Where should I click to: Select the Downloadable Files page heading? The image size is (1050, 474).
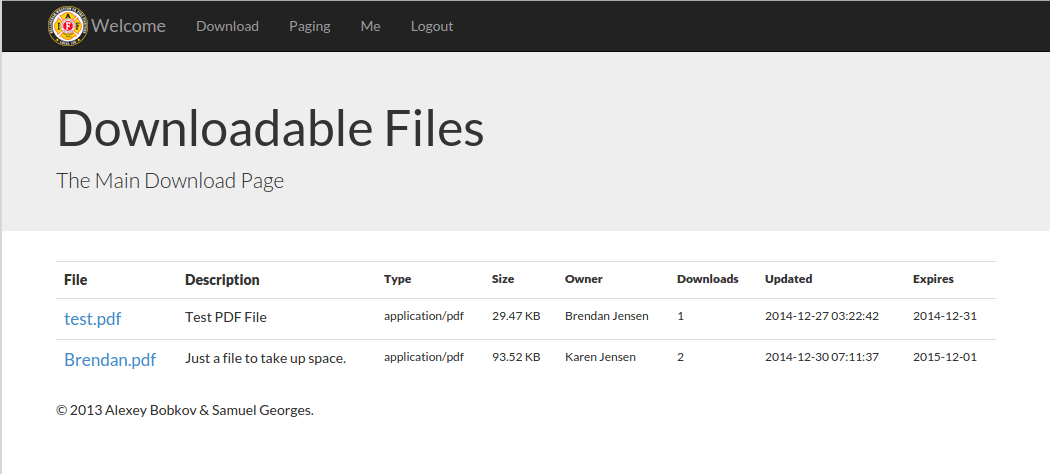point(270,128)
